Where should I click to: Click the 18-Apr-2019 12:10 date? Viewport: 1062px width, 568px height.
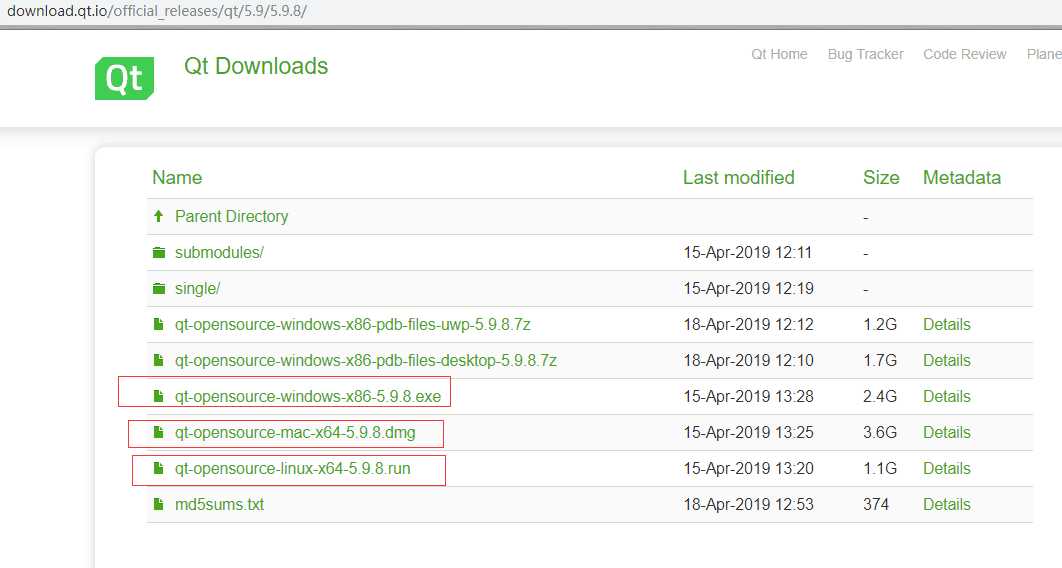(x=748, y=360)
